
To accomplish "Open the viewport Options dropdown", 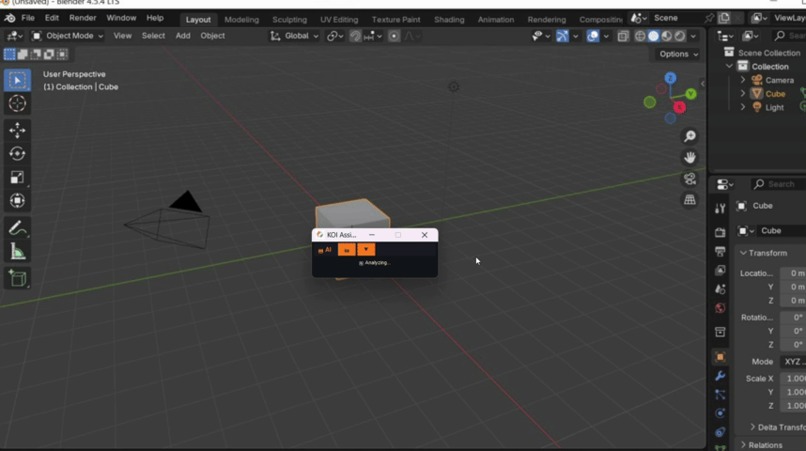I will [679, 54].
